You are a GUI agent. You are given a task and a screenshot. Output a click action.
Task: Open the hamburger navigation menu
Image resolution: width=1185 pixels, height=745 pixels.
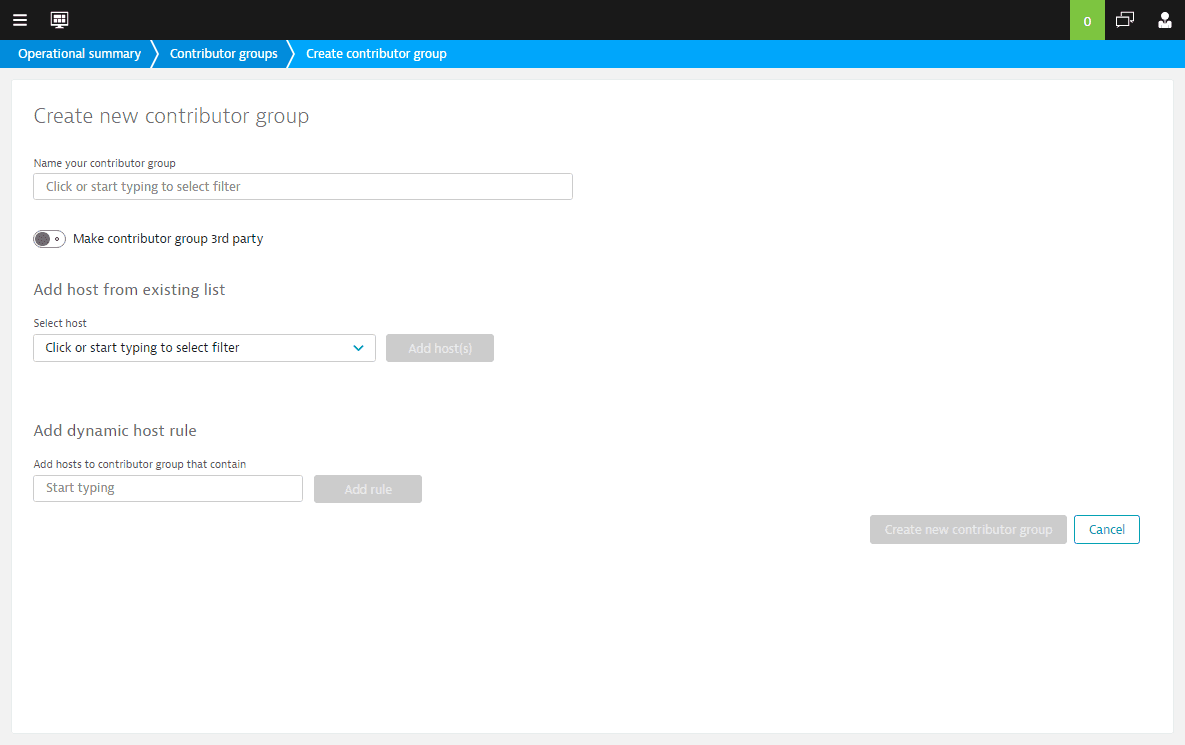[20, 20]
